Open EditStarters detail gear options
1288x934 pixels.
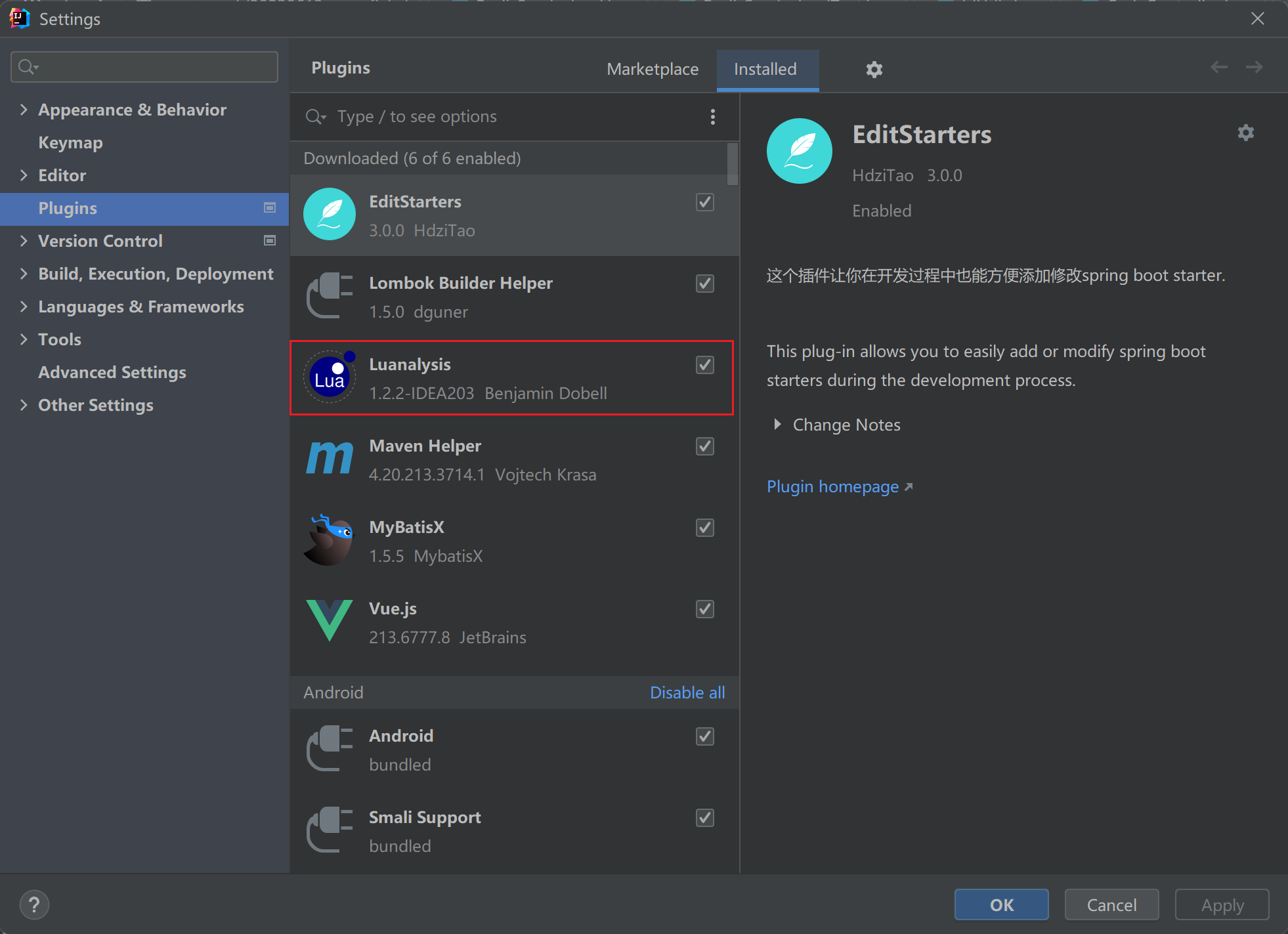(1245, 133)
